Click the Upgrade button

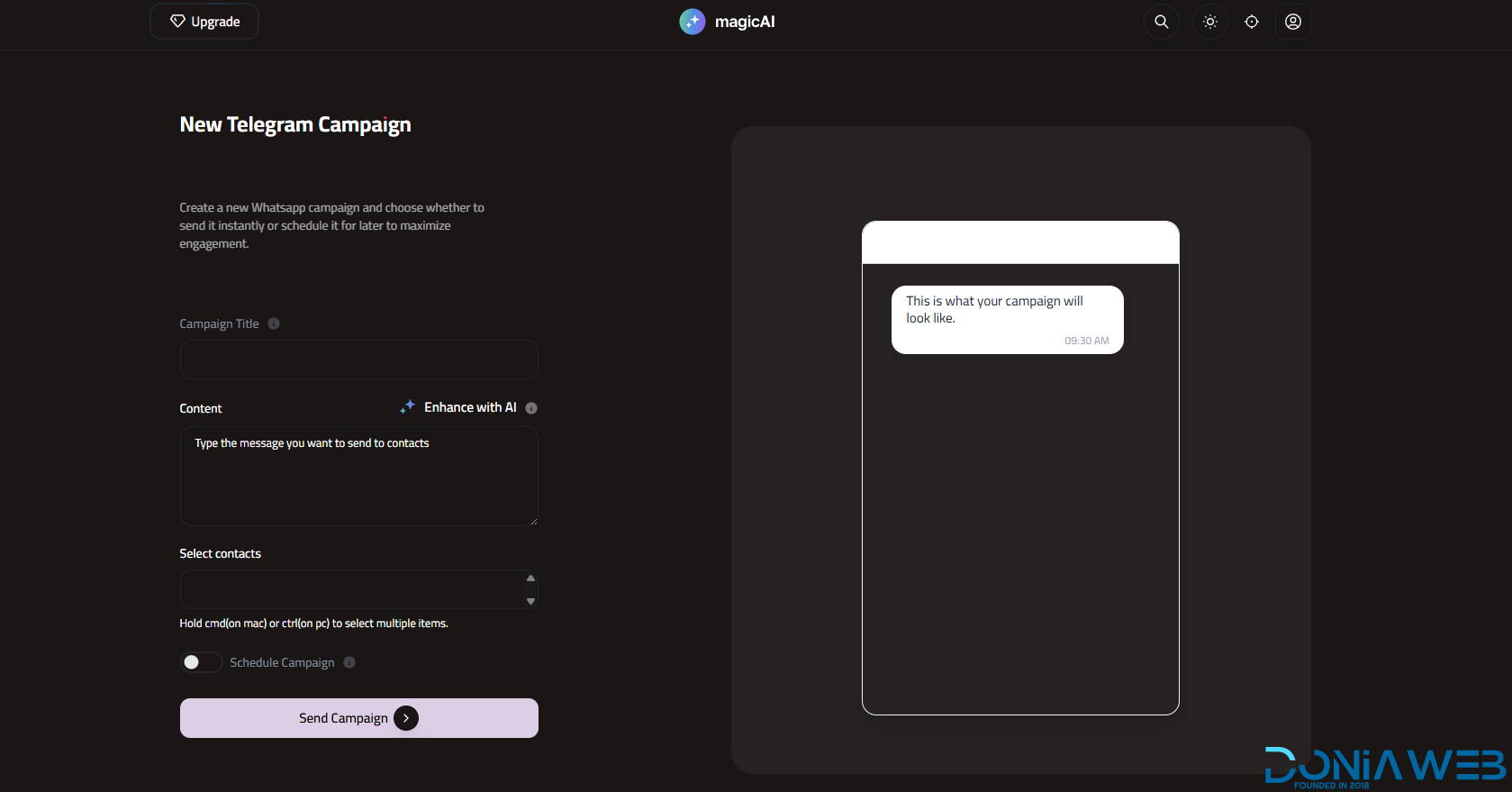click(204, 22)
